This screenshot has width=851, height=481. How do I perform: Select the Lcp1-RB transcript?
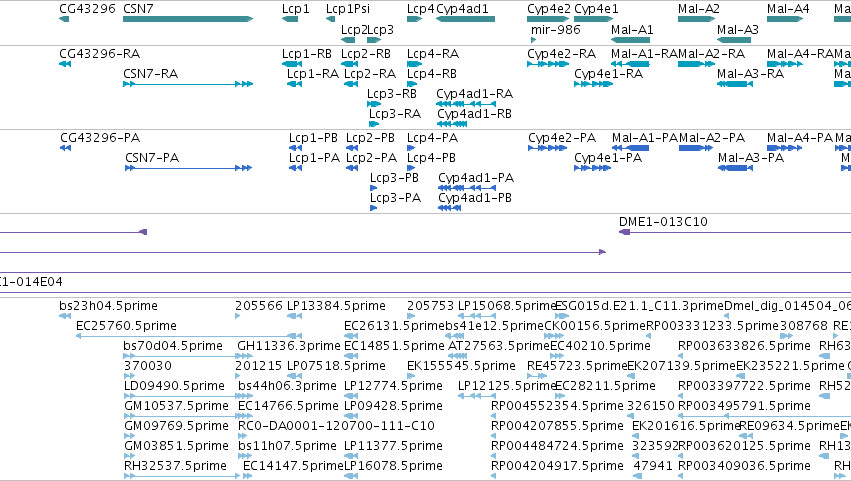[x=292, y=64]
